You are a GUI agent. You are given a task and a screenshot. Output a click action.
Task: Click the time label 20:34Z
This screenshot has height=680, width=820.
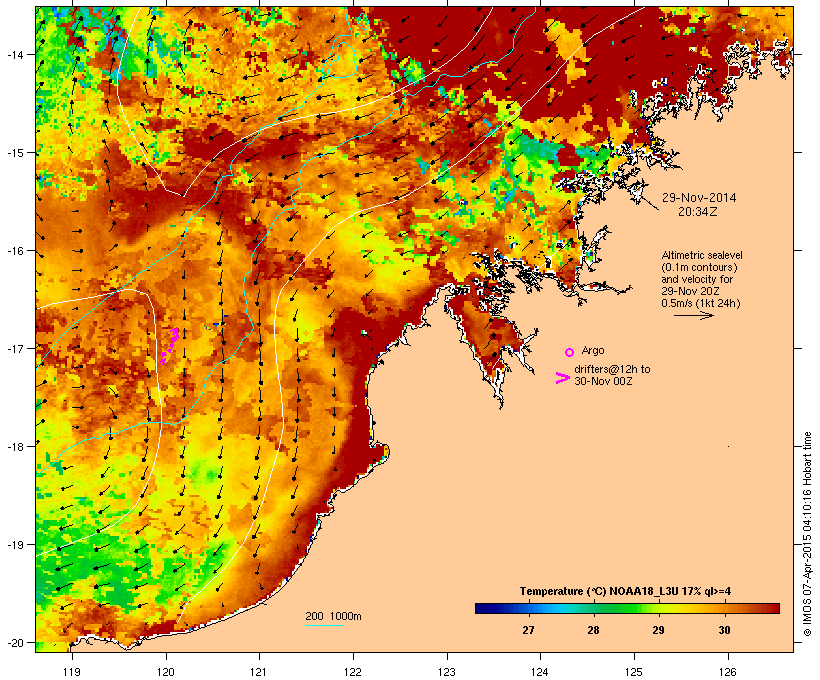pos(698,212)
